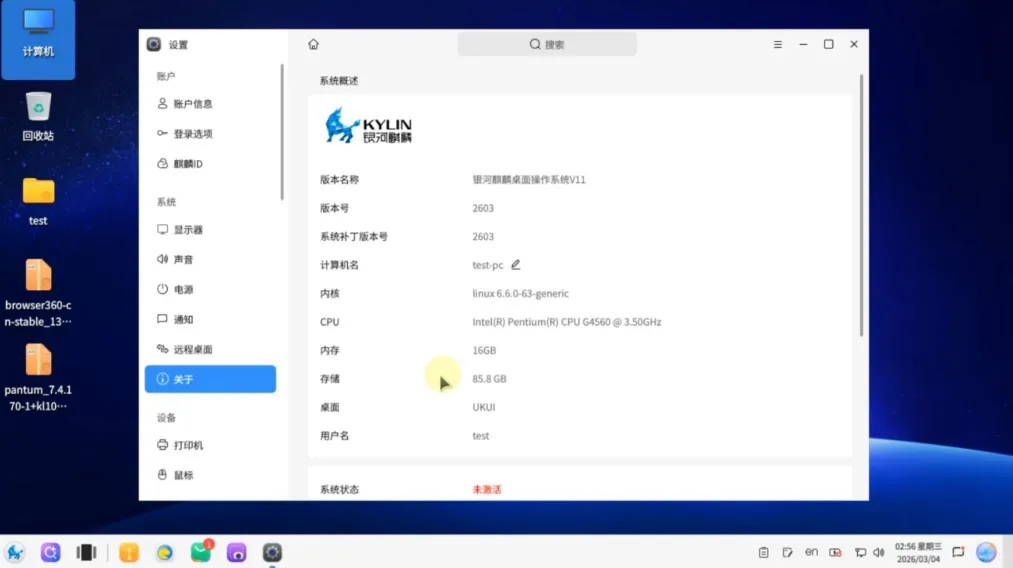Open the green app with badge
Viewport: 1013px width, 568px height.
(201, 552)
